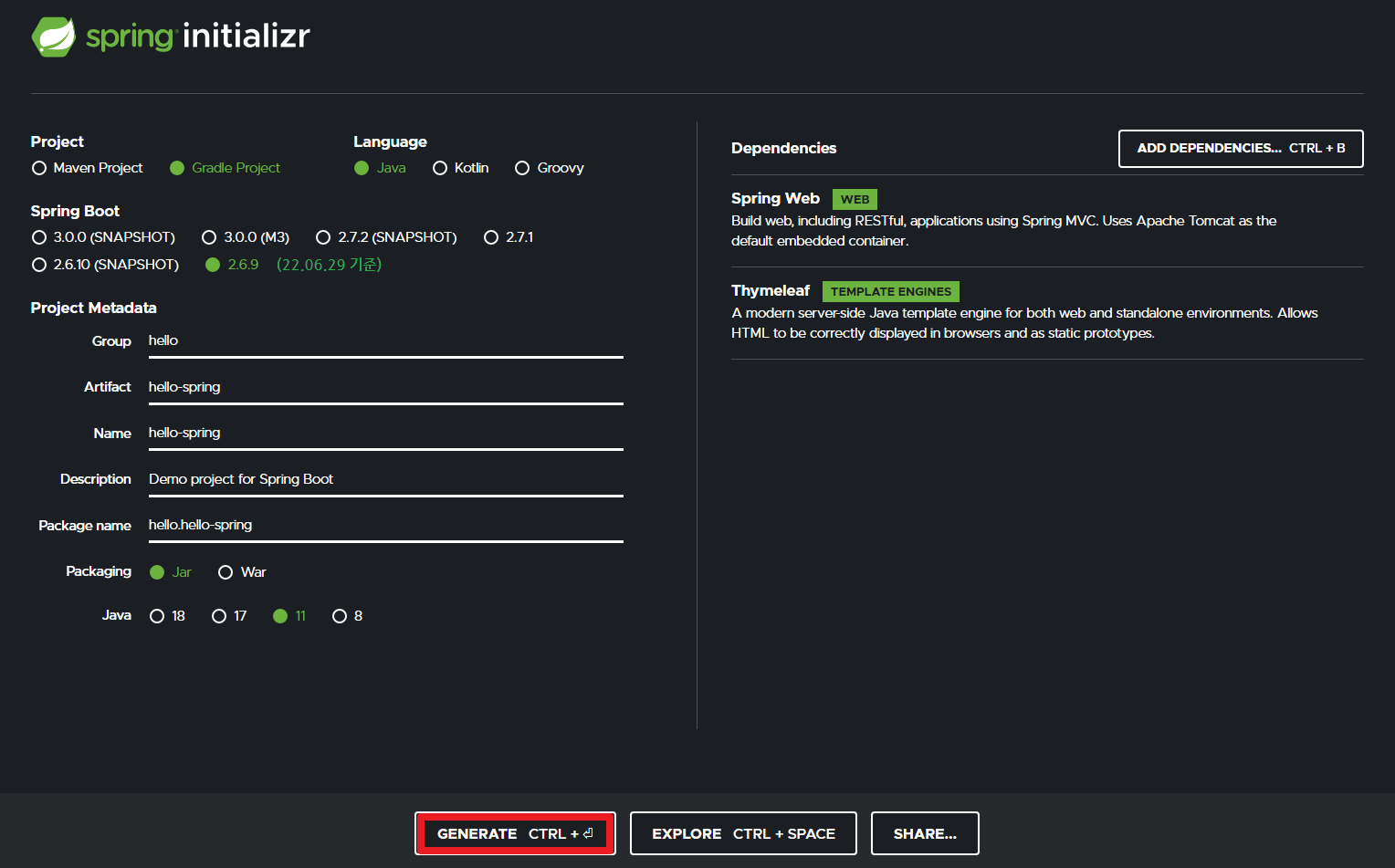Click the Thymeleaf dependency entry
Screen dimensions: 1395x868
(1047, 312)
